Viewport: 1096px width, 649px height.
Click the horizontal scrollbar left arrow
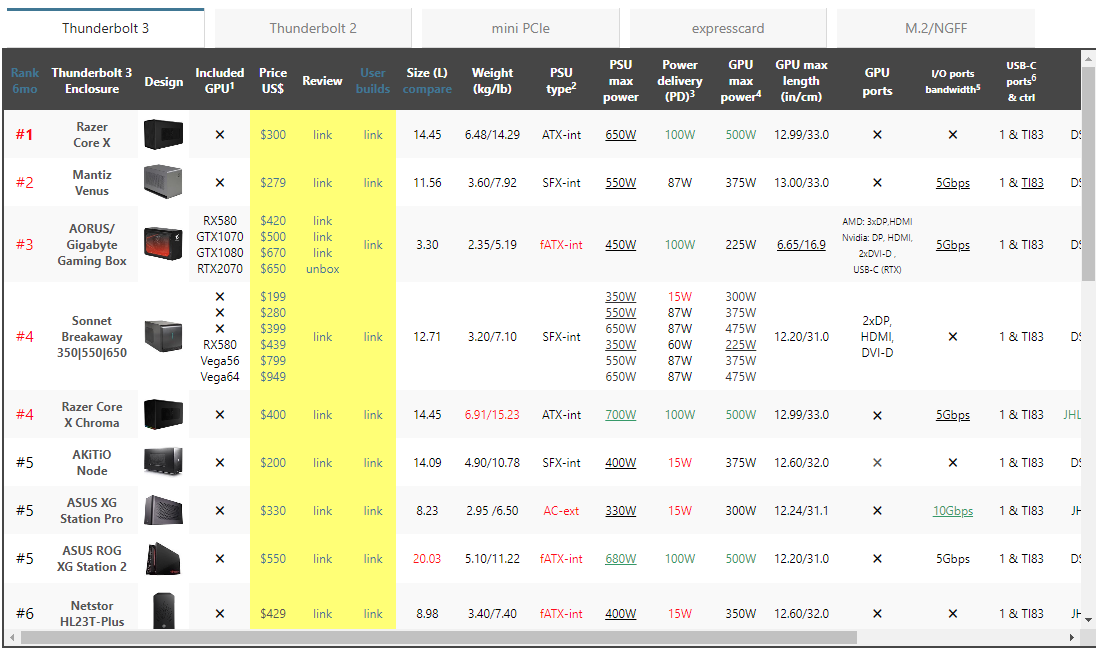coord(10,638)
